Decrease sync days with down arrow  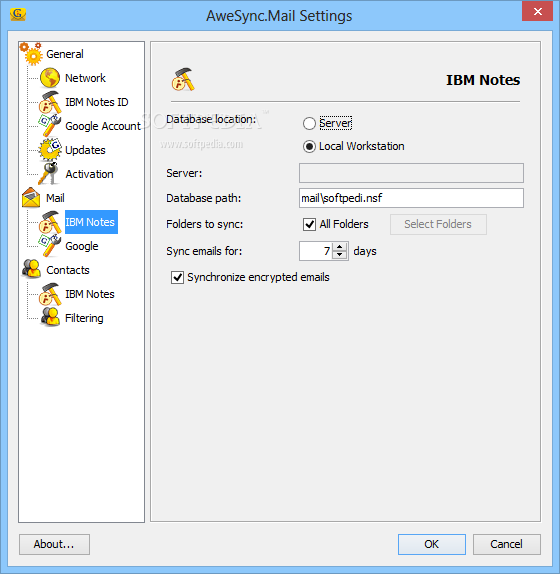pyautogui.click(x=340, y=255)
